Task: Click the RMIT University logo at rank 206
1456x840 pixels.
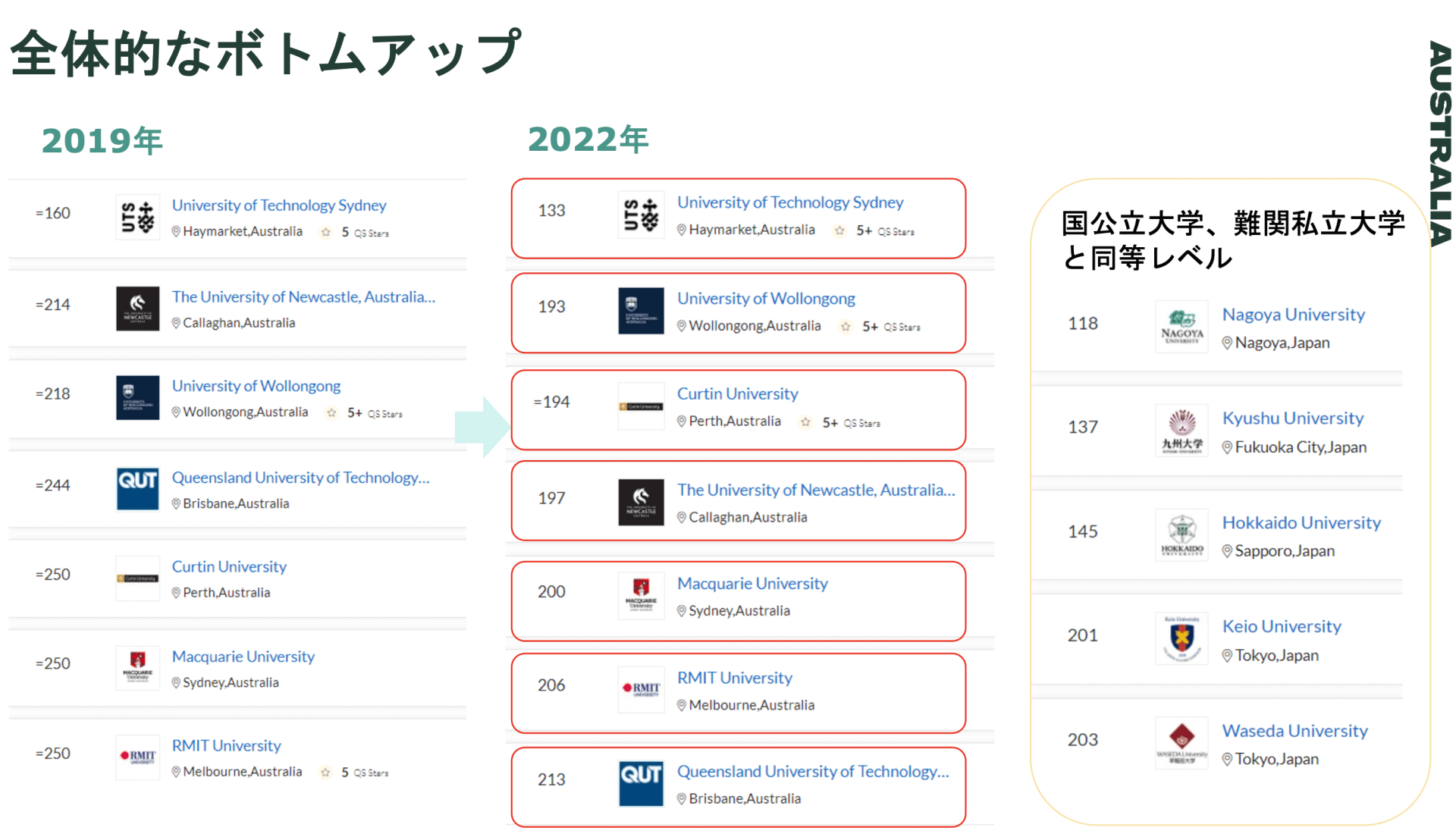Action: click(641, 690)
